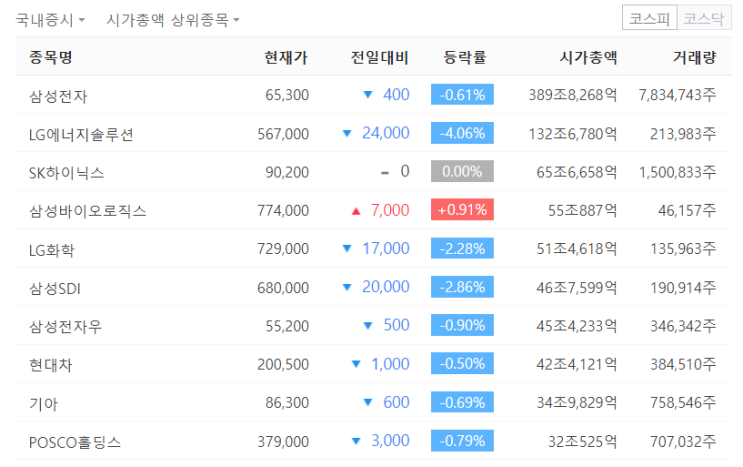Click the down arrow beside 500
Image resolution: width=743 pixels, height=467 pixels.
click(x=368, y=325)
